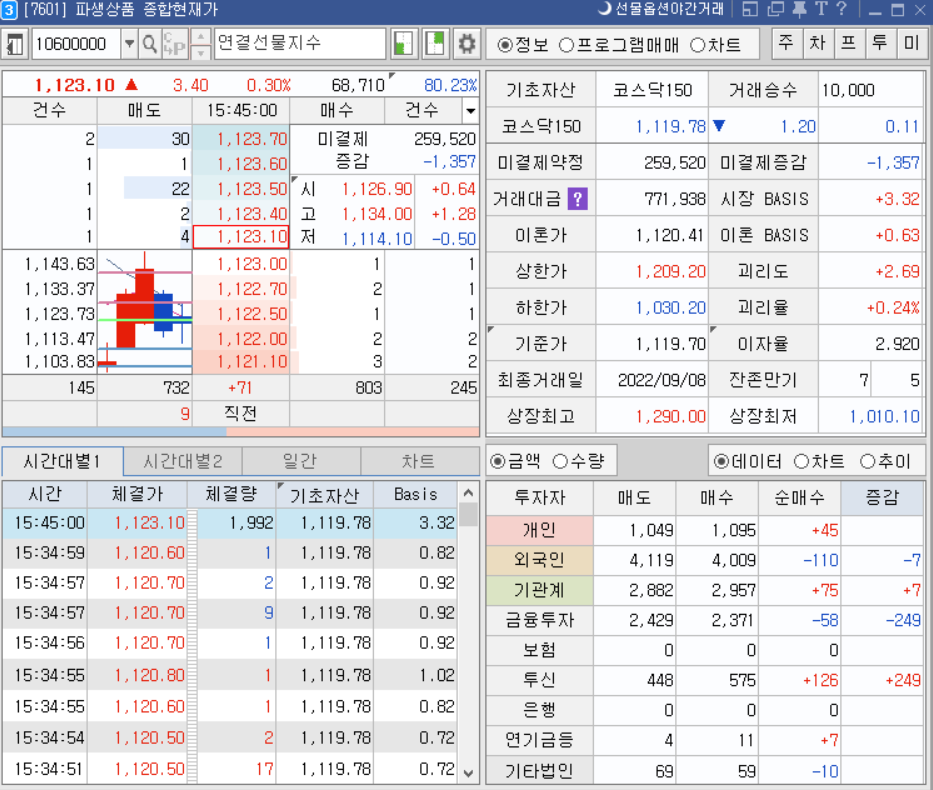Click the down arrow of the time table scrollbar
This screenshot has width=933, height=790.
point(468,773)
